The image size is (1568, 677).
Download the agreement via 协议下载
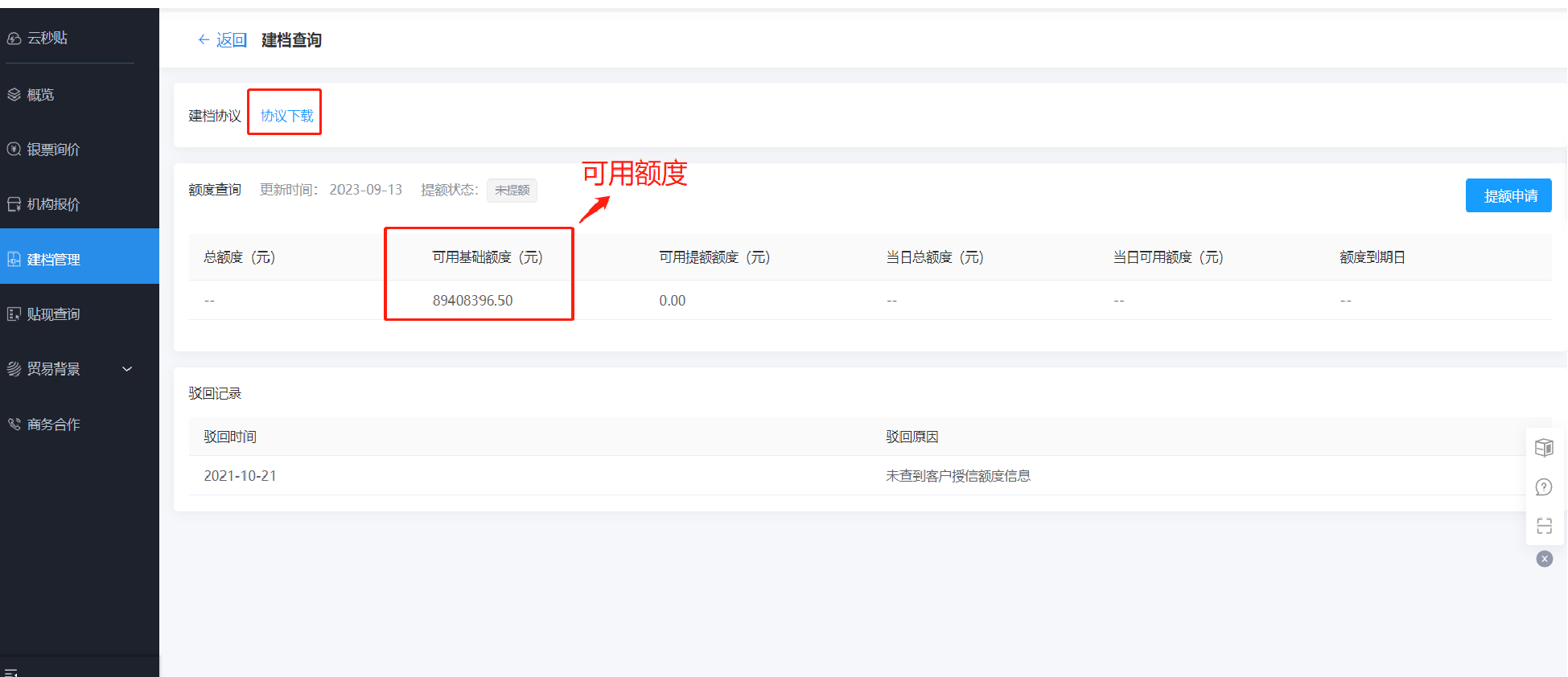[x=286, y=116]
